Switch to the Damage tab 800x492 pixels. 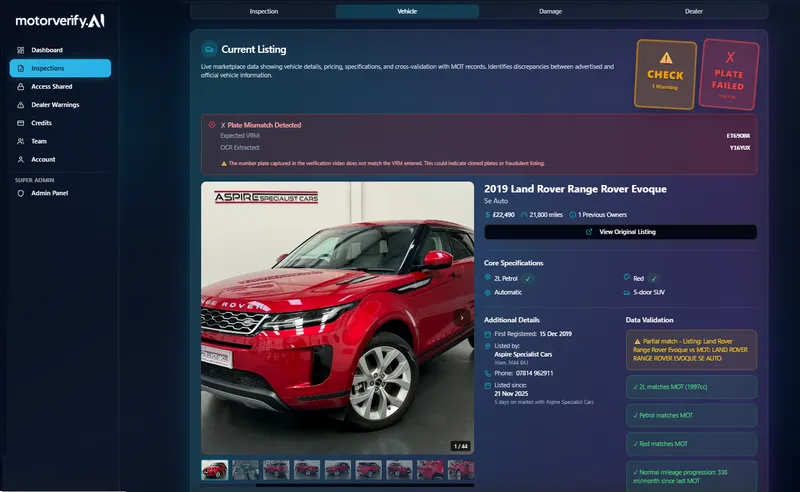coord(551,11)
